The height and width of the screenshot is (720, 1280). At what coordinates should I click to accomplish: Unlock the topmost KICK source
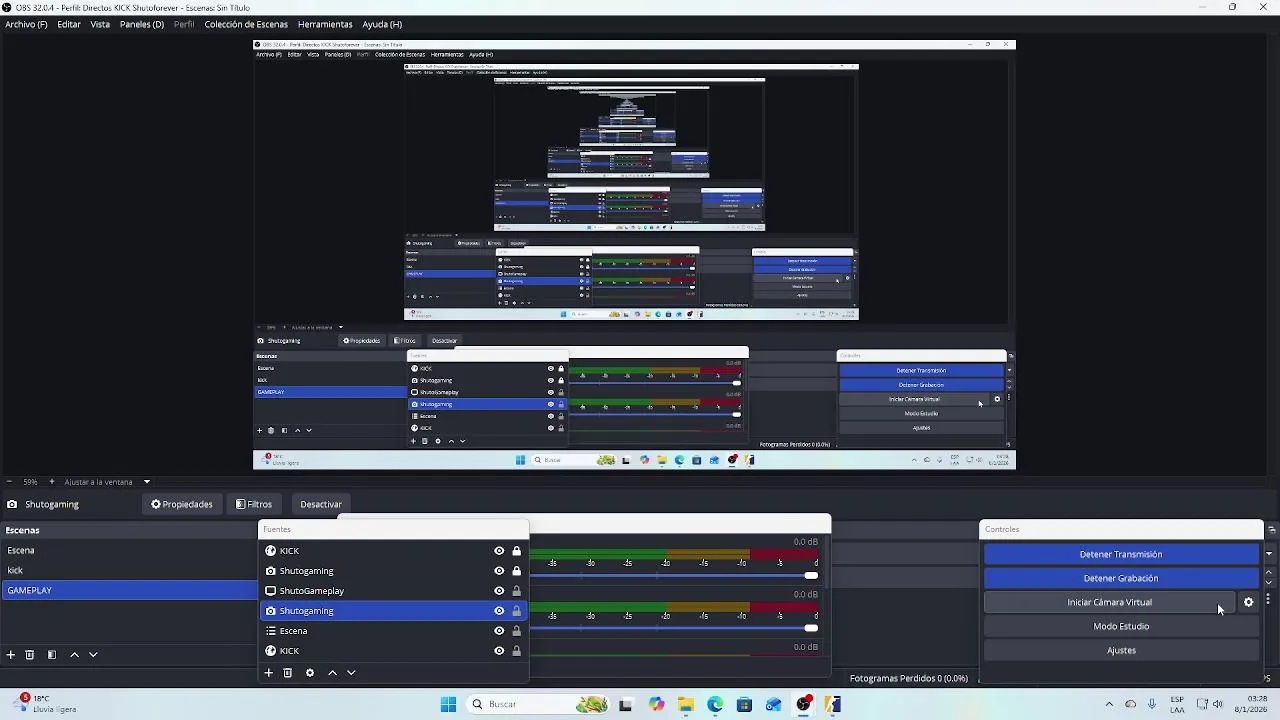(516, 551)
